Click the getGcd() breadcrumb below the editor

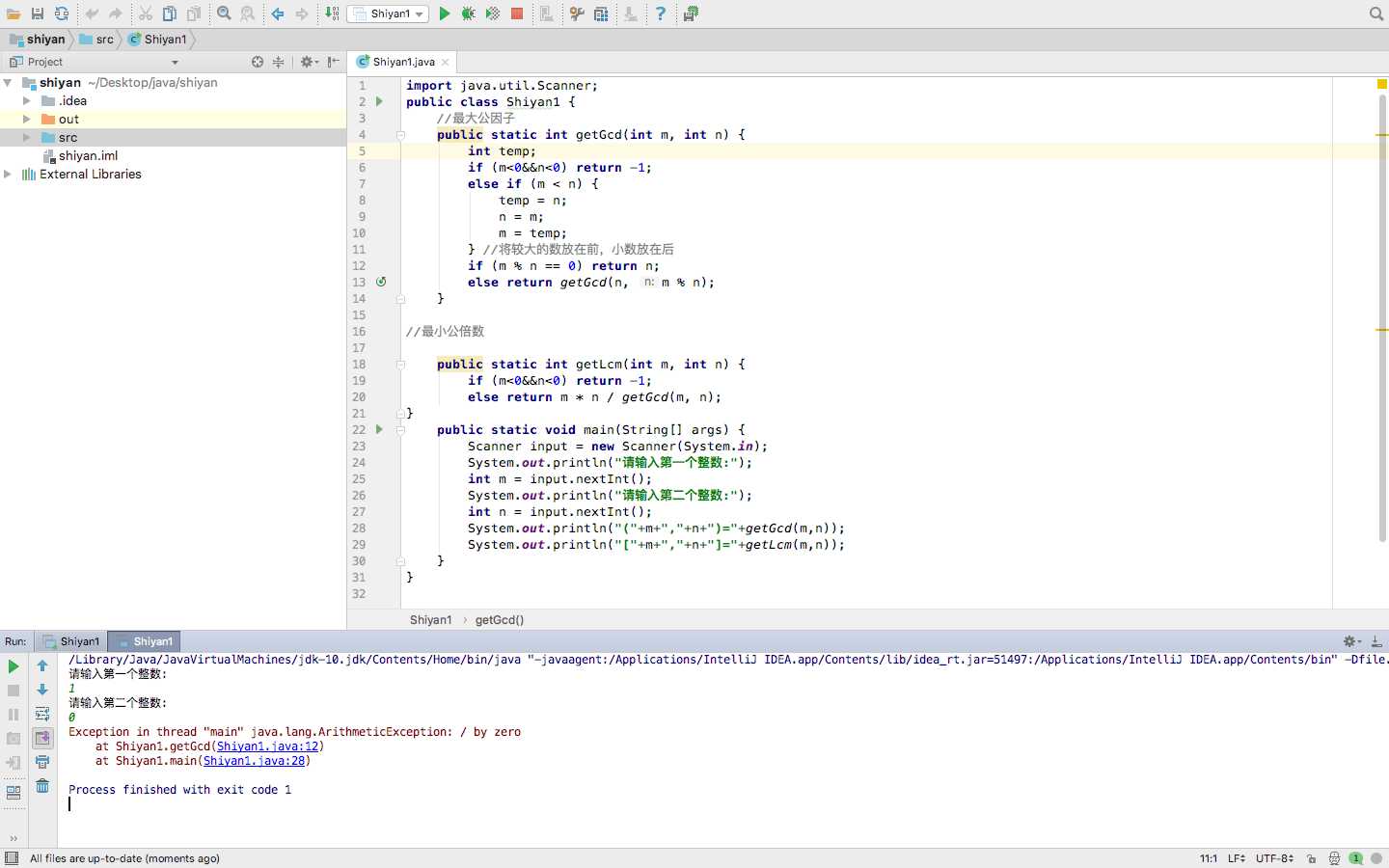(x=500, y=620)
